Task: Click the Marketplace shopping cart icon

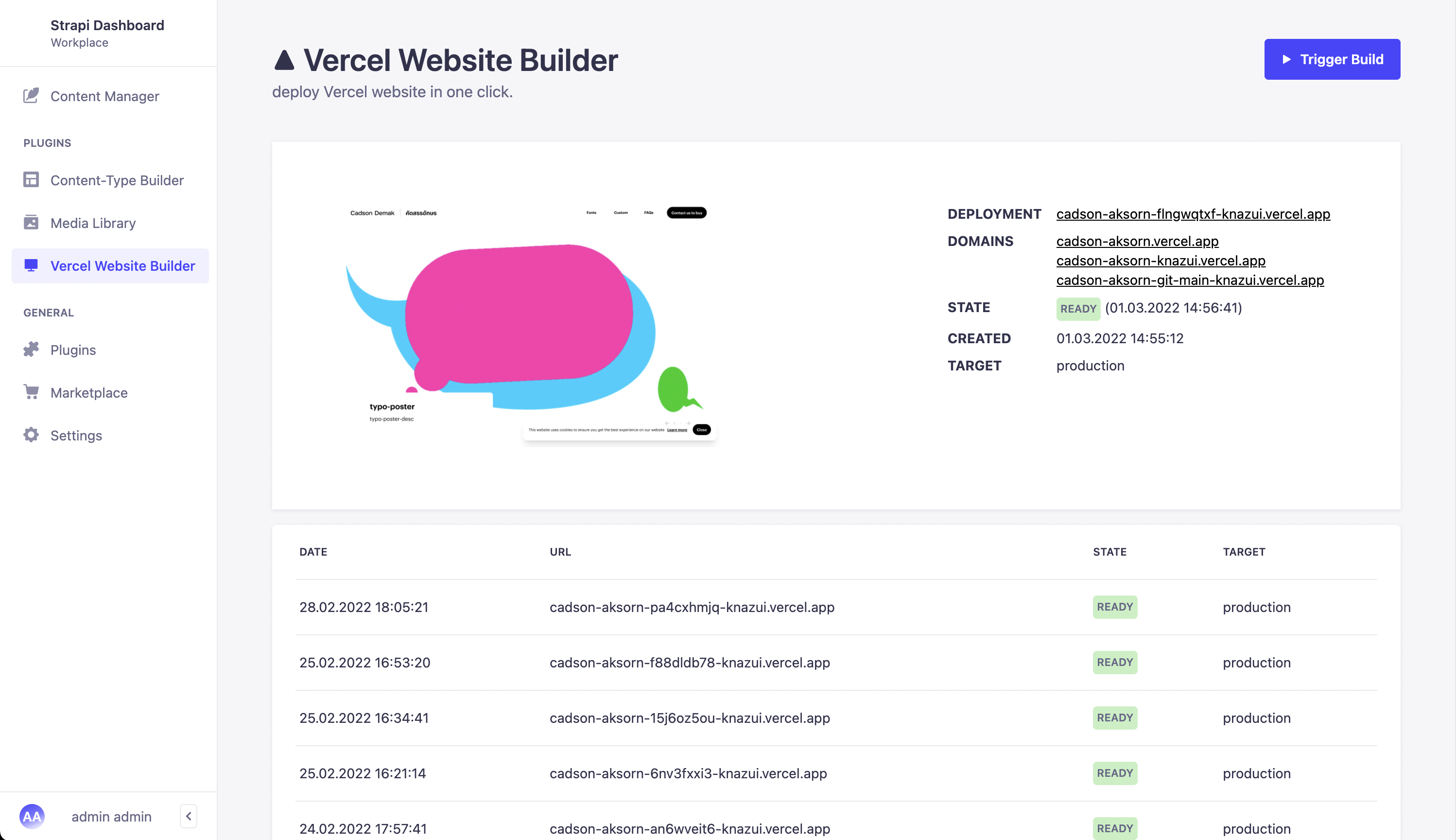Action: tap(31, 392)
